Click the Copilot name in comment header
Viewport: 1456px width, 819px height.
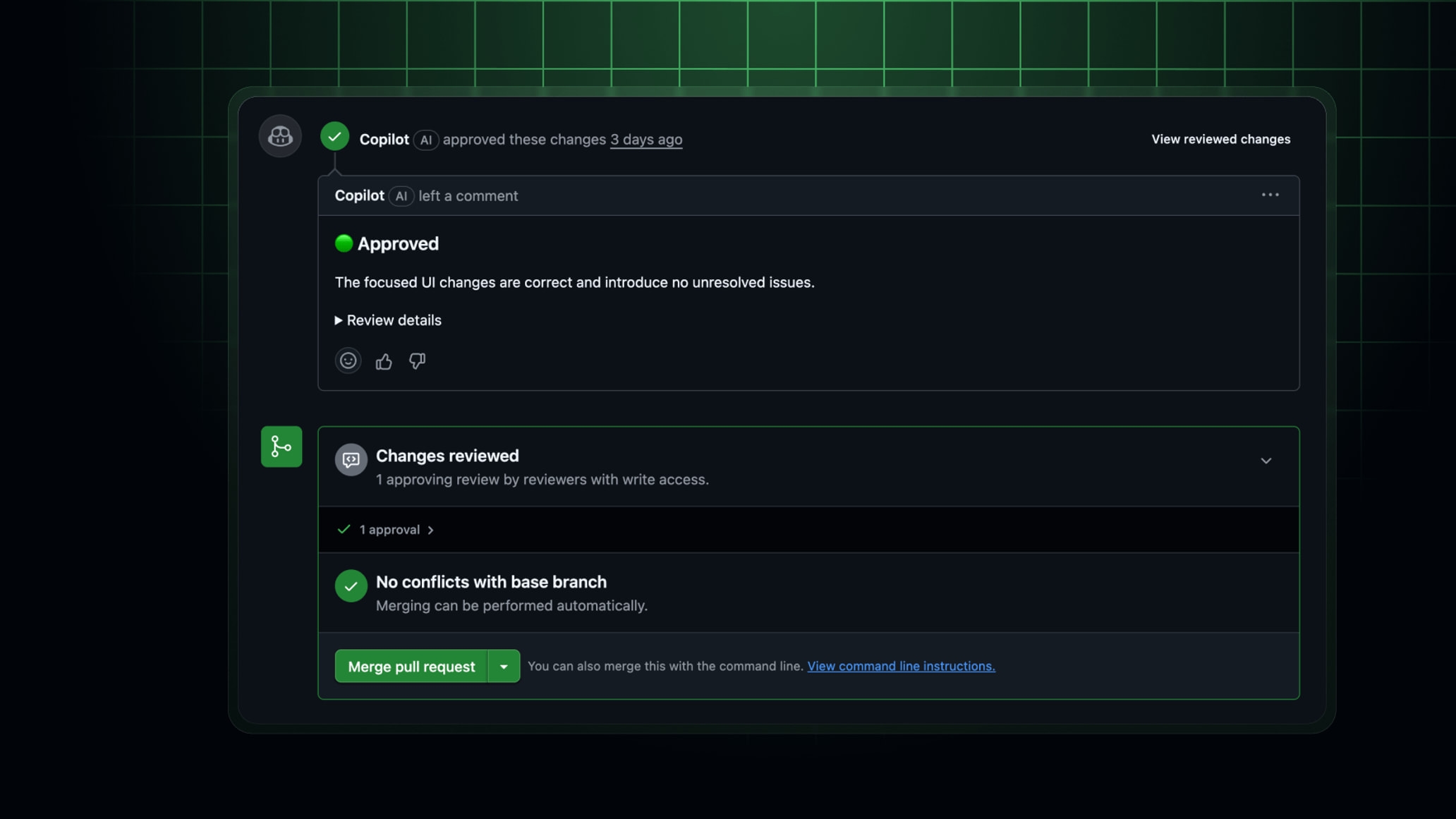click(359, 195)
